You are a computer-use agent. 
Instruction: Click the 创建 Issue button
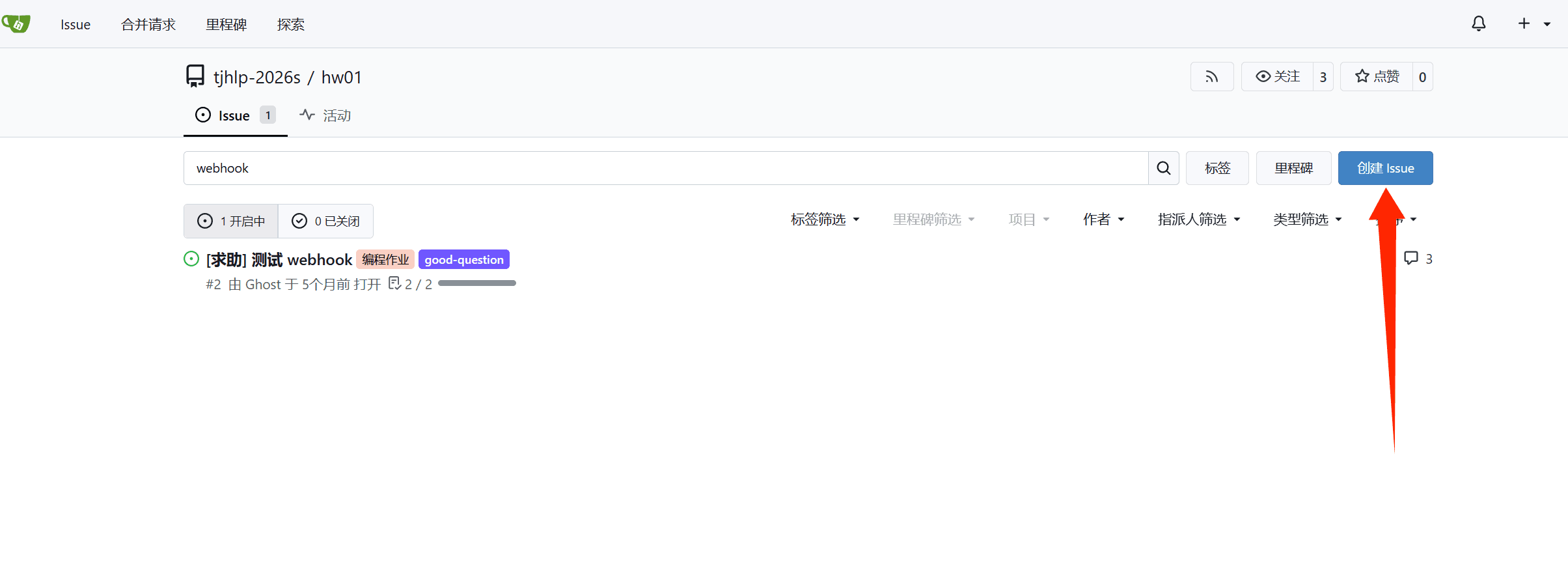point(1386,168)
